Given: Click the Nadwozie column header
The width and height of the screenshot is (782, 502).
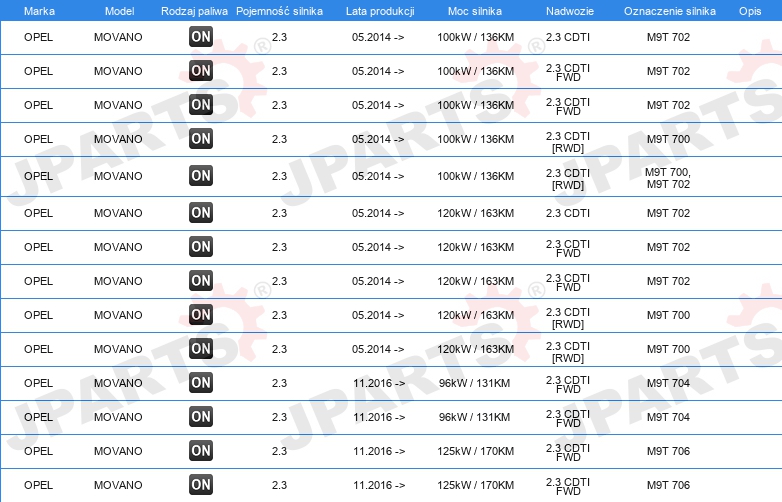Looking at the screenshot, I should [570, 11].
